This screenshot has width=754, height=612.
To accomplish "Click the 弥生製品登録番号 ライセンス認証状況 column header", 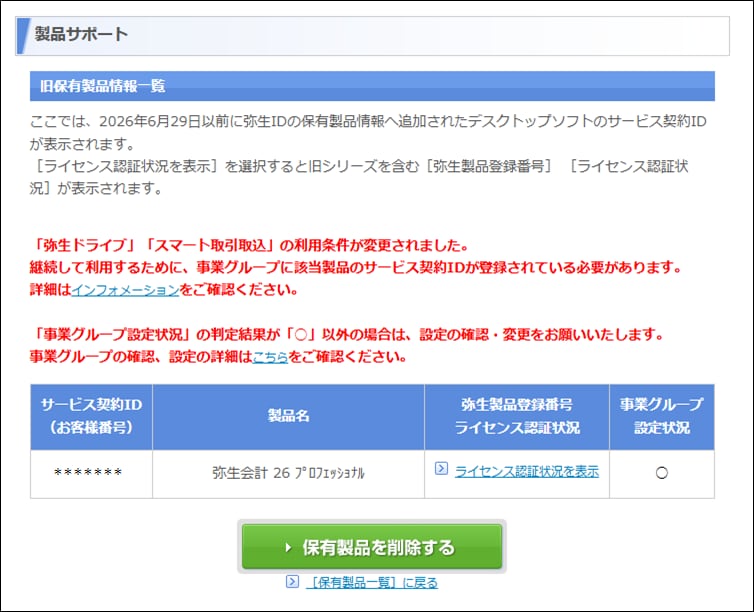I will (x=517, y=416).
